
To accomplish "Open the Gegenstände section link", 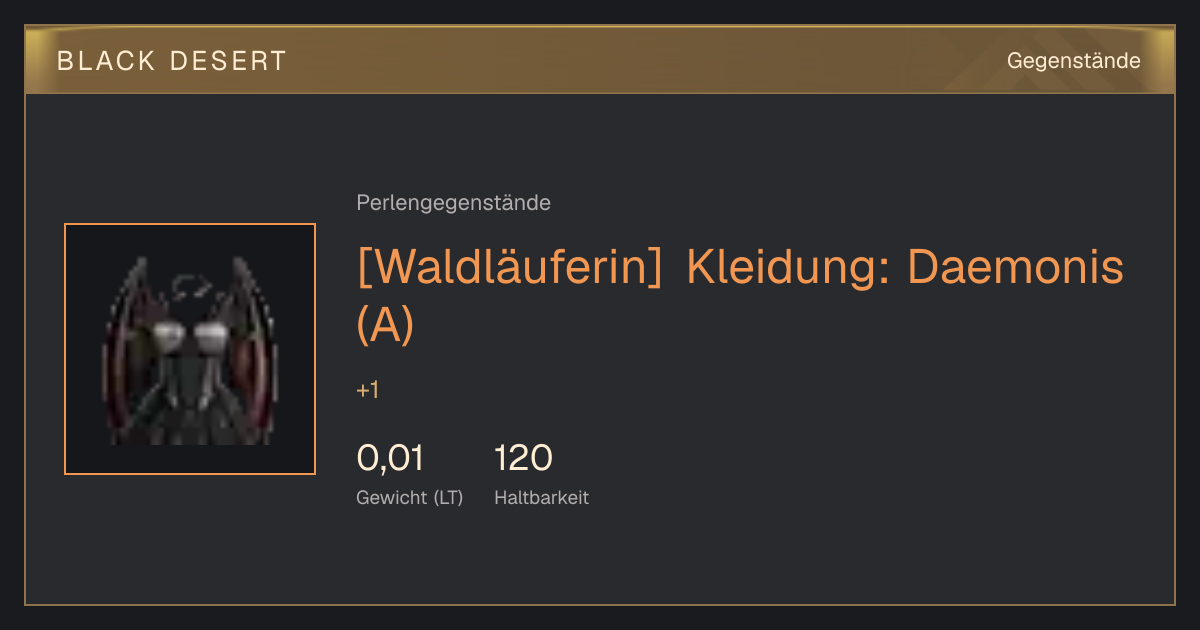I will tap(1074, 61).
